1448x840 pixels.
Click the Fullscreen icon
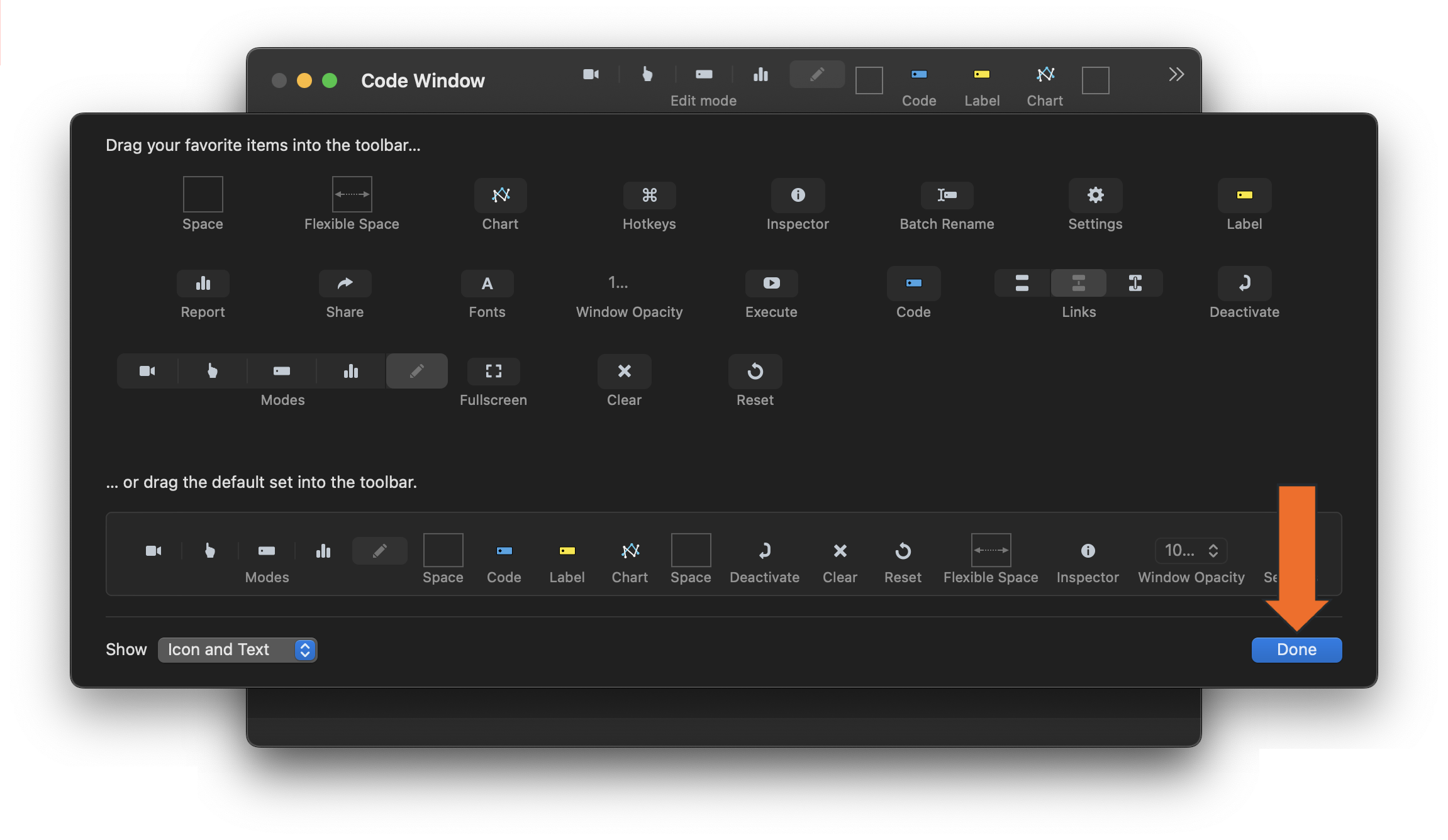tap(493, 372)
